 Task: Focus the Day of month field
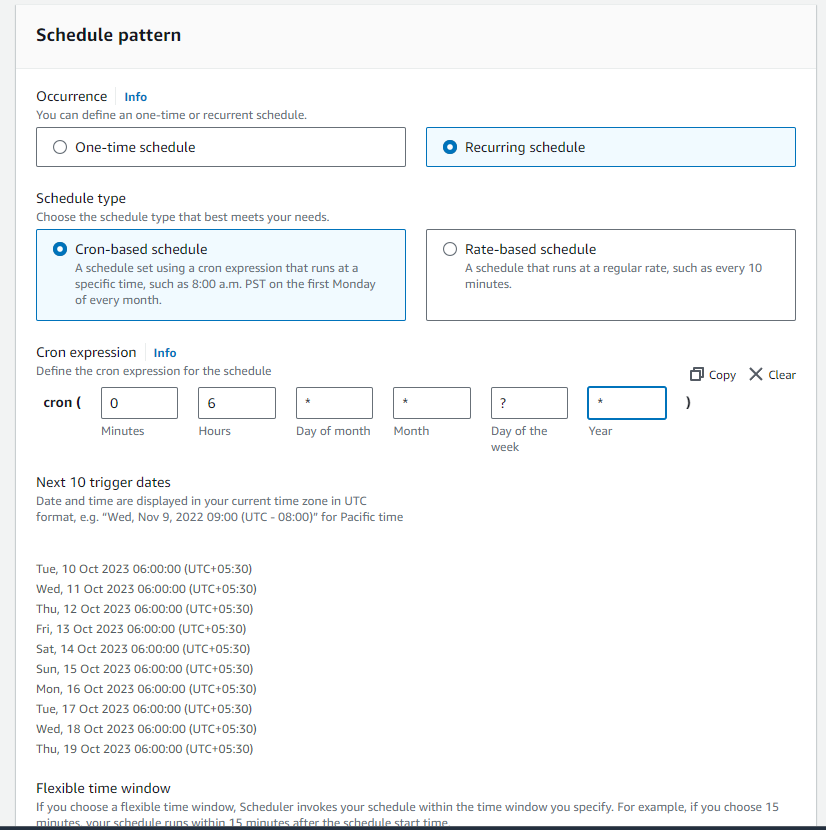click(334, 403)
